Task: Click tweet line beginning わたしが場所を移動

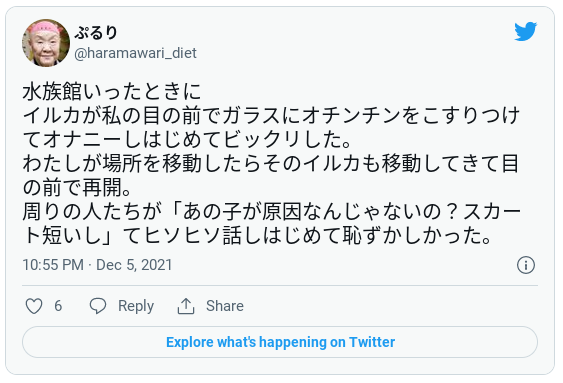Action: click(270, 163)
